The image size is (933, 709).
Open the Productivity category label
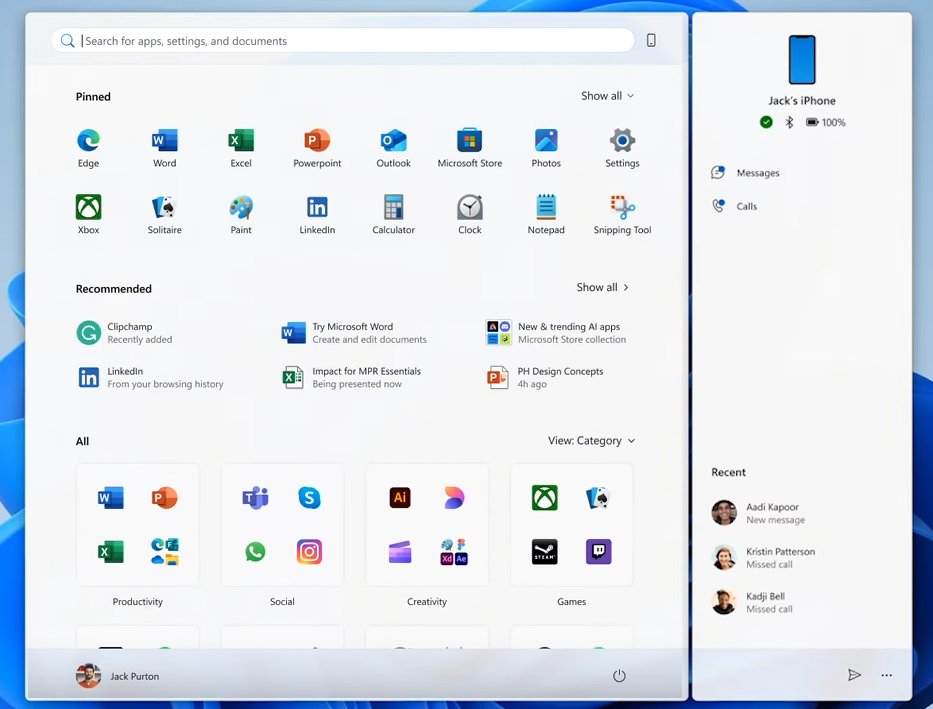[137, 601]
